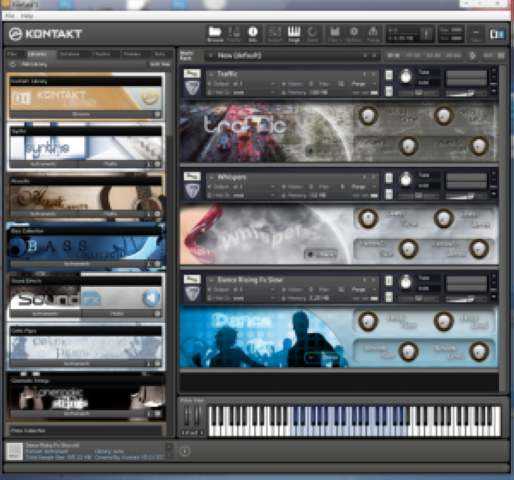514x480 pixels.
Task: Open the Quick-load browser icon
Action: click(313, 34)
